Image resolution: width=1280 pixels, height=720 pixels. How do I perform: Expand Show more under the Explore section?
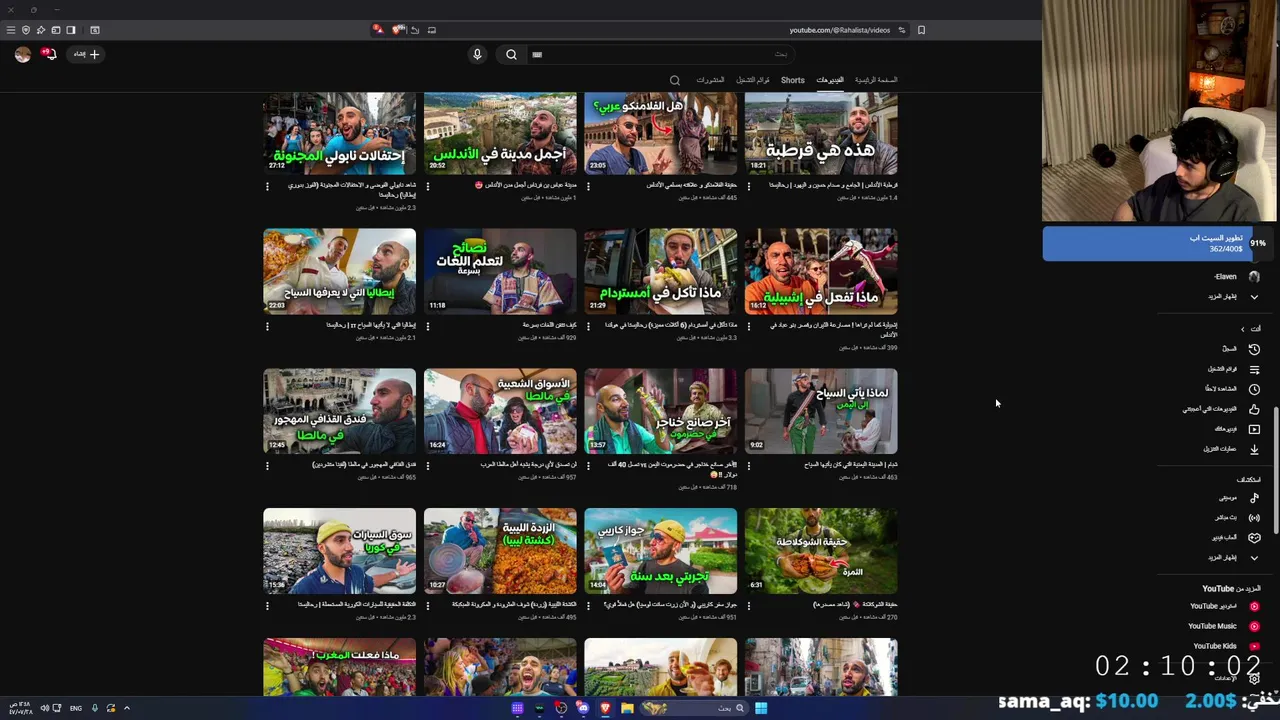(x=1232, y=558)
